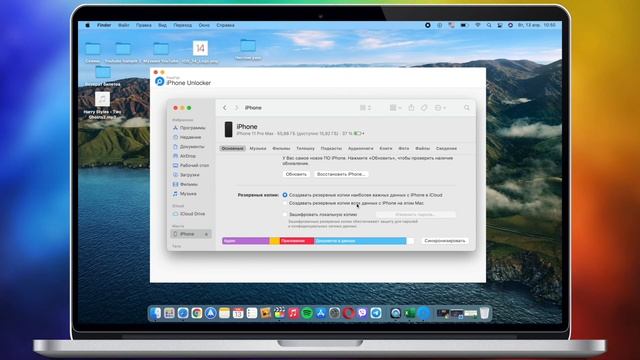Open App Store from the Dock
This screenshot has height=360, width=640.
[321, 313]
